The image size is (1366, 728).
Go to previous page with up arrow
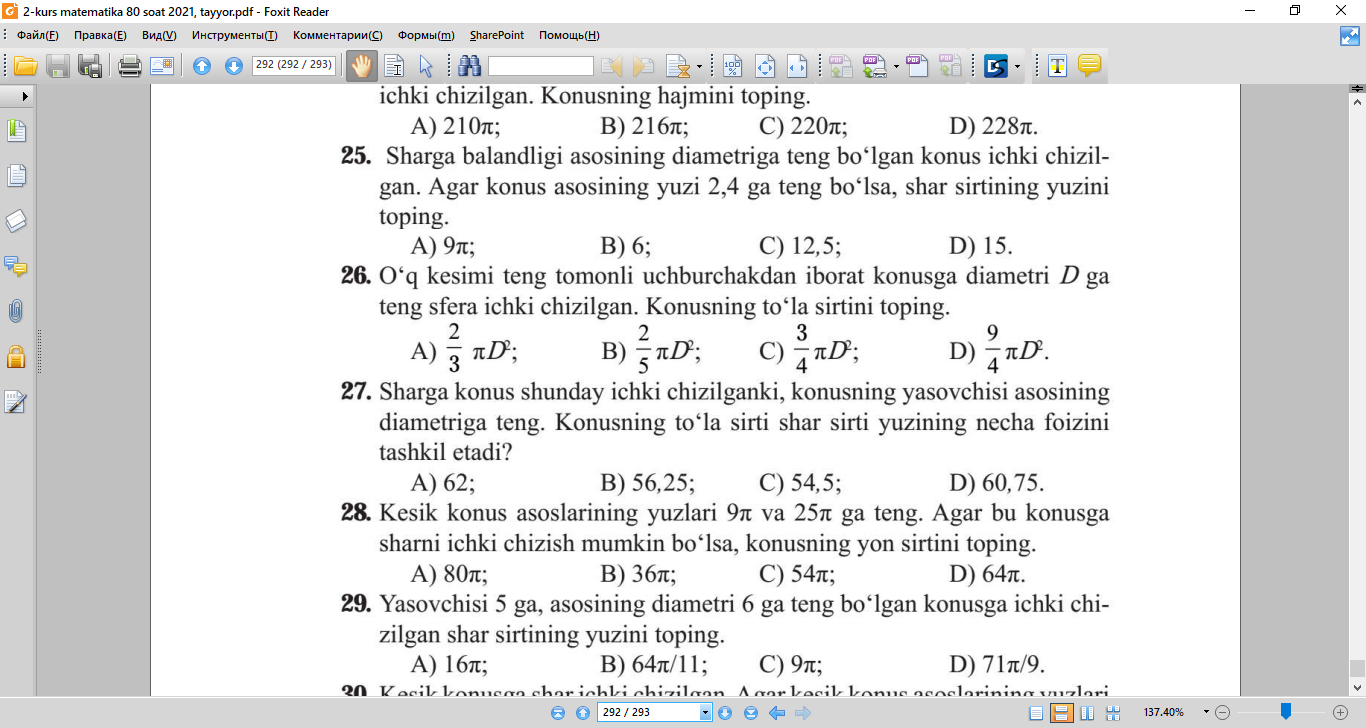202,67
